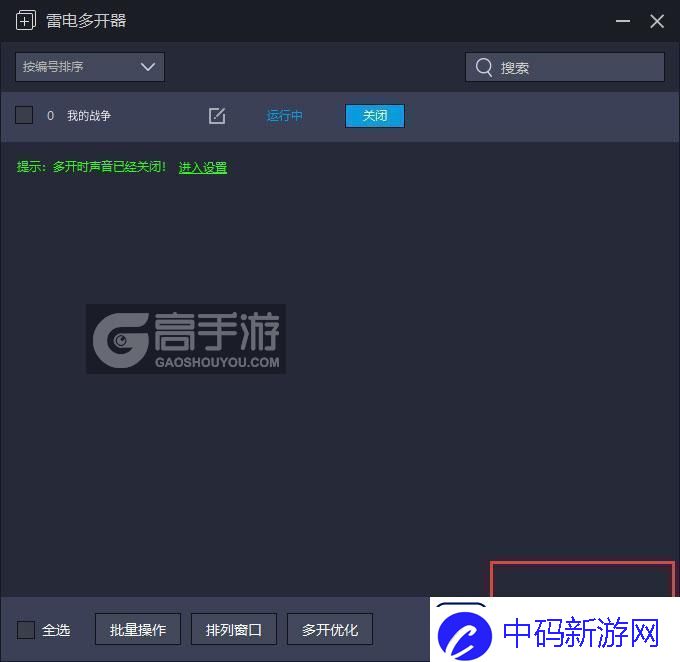Image resolution: width=680 pixels, height=662 pixels.
Task: Toggle the 全选 checkbox
Action: 26,629
